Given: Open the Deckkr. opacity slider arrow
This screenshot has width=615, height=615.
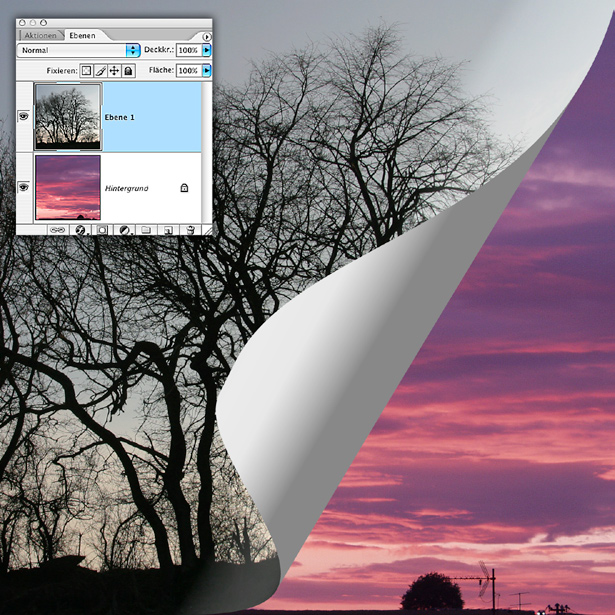Looking at the screenshot, I should tap(207, 50).
